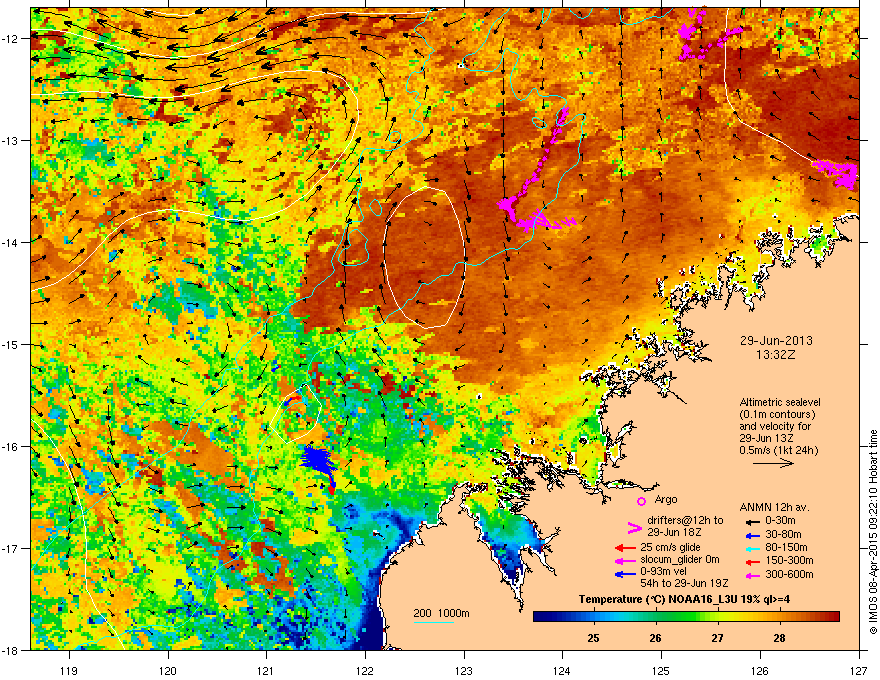Click the Temperature NOAA16_L3U colorbar title
Image resolution: width=880 pixels, height=680 pixels.
coord(684,599)
